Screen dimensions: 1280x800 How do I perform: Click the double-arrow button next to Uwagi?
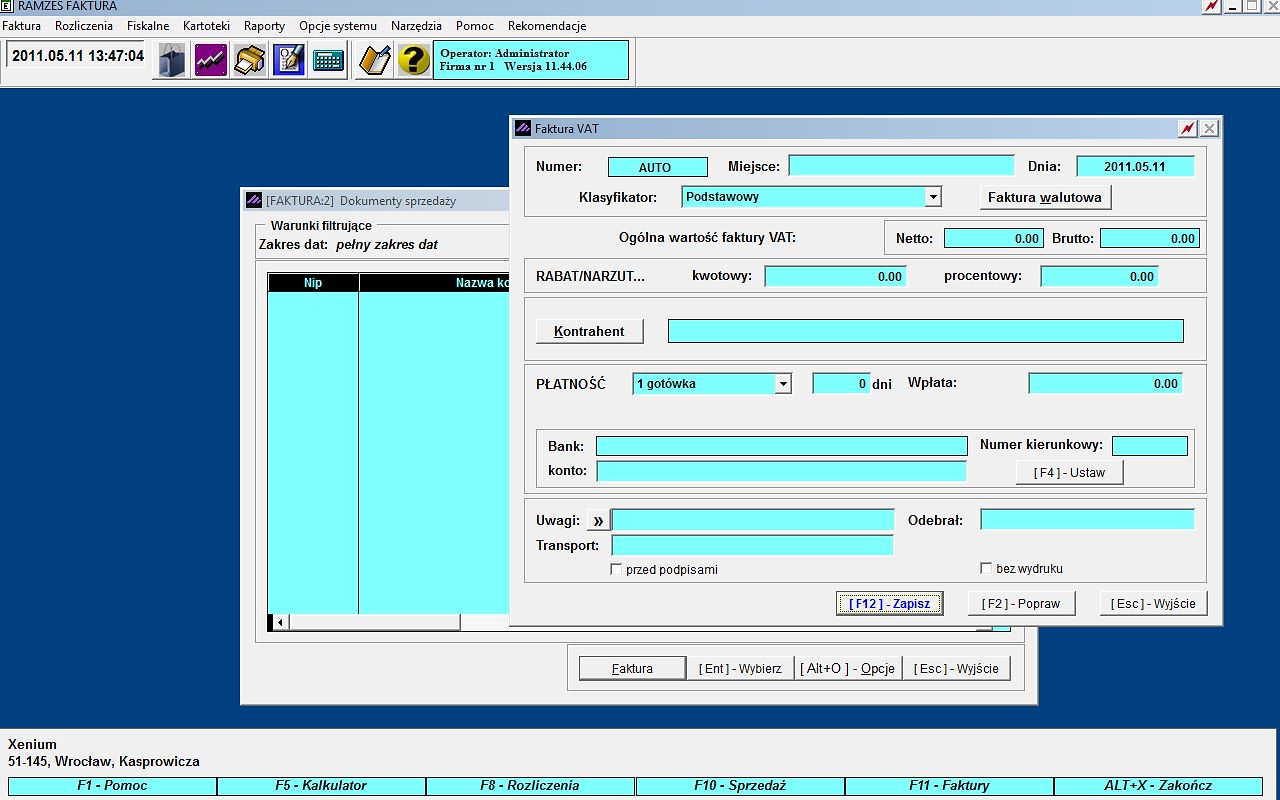tap(597, 520)
